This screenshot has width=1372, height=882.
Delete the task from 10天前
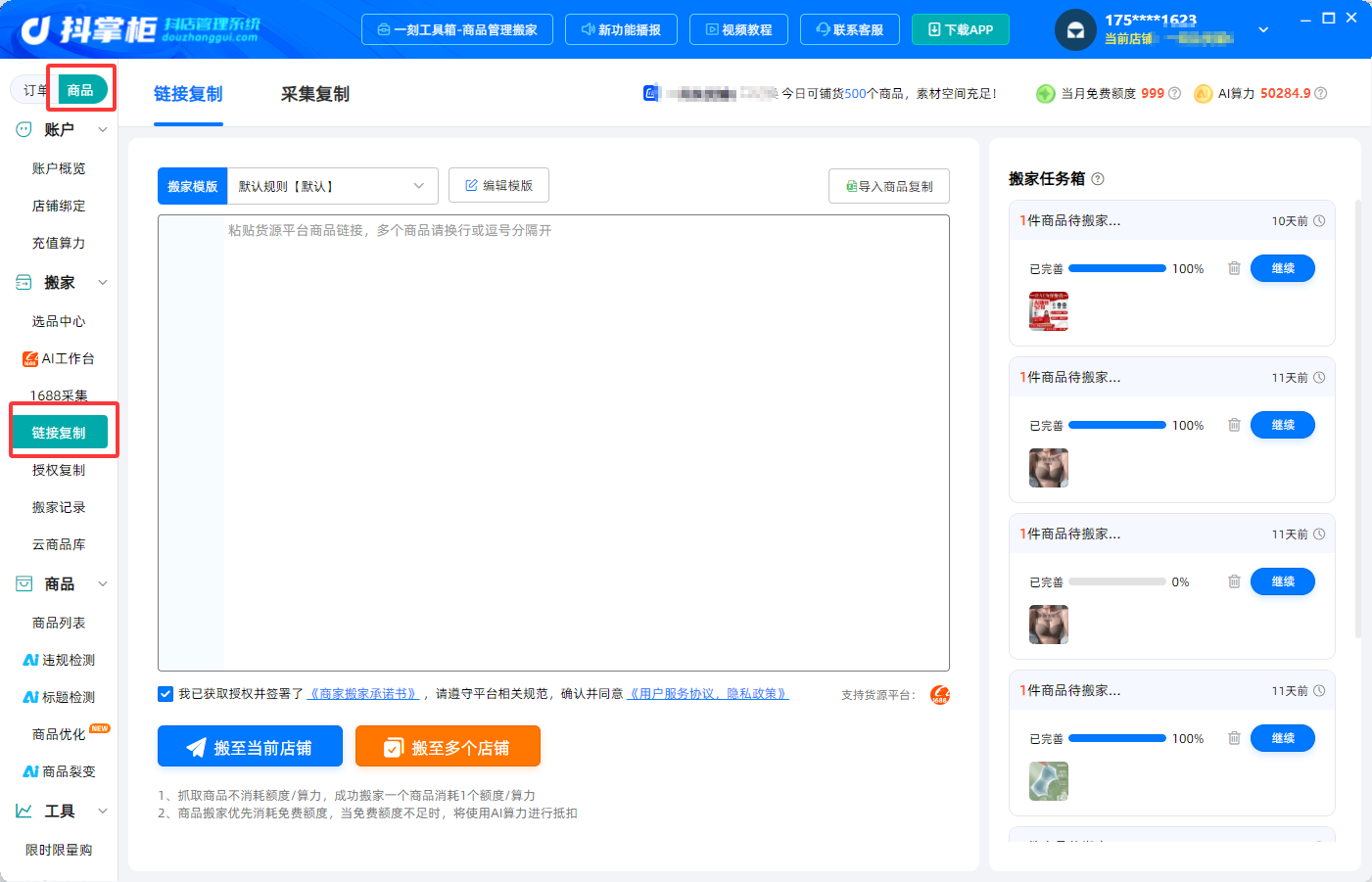tap(1234, 268)
